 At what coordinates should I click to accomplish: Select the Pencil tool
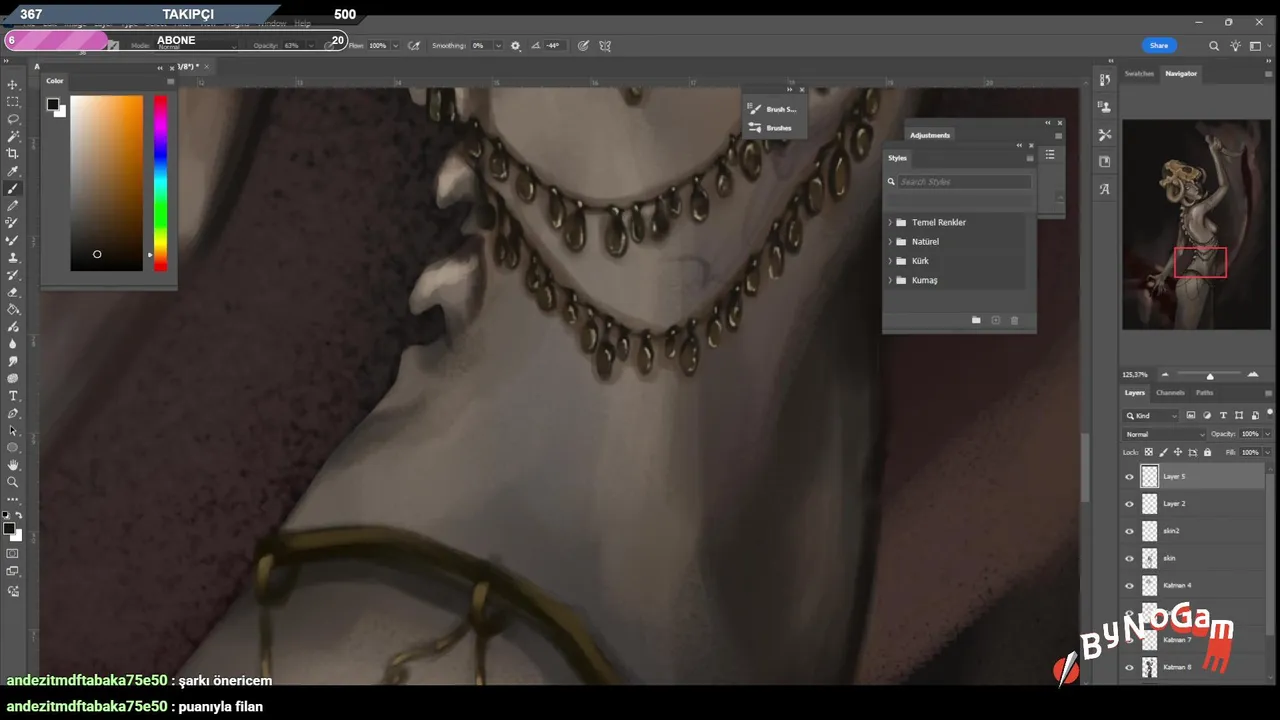click(13, 205)
